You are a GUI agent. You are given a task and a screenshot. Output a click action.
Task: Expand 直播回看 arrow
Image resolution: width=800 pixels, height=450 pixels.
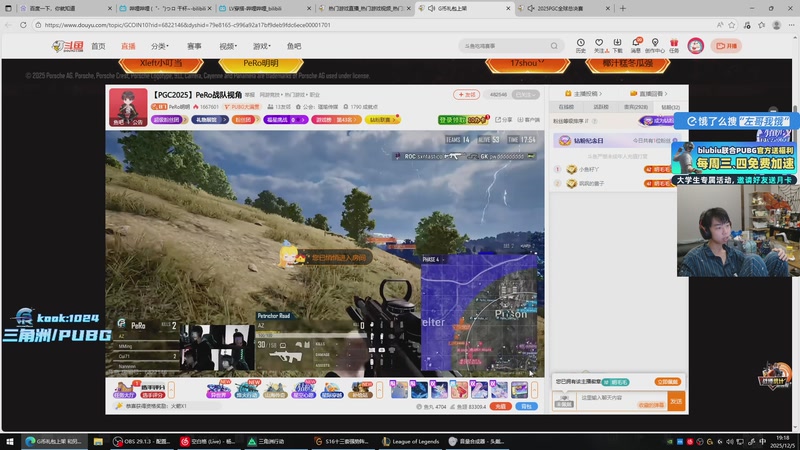(x=666, y=93)
